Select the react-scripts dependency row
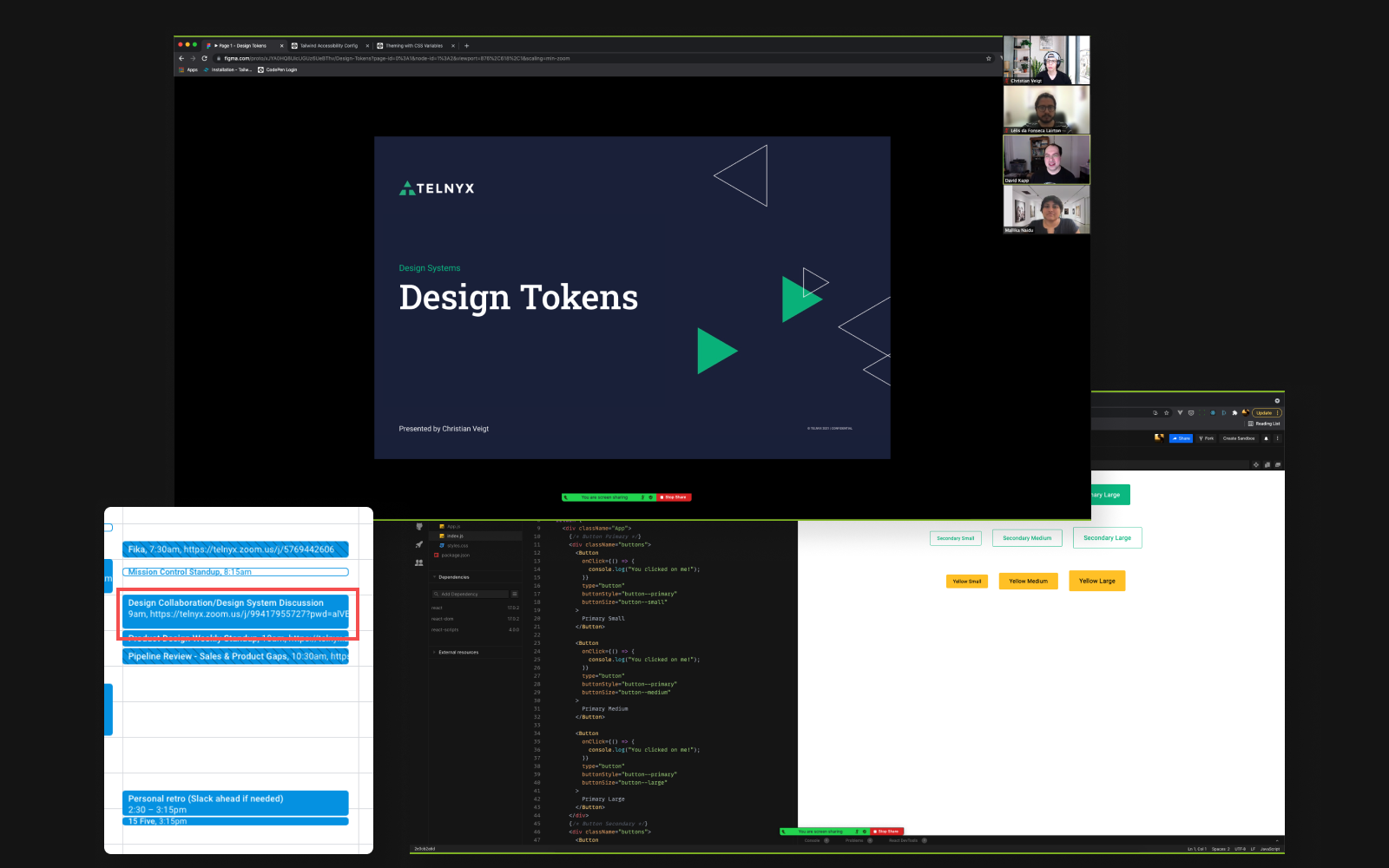The height and width of the screenshot is (868, 1389). click(476, 630)
